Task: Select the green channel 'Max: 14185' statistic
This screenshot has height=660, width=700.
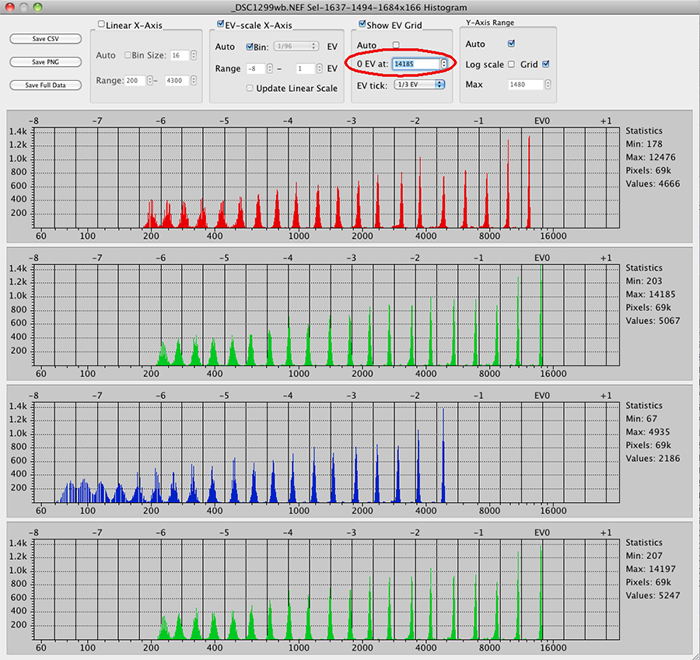Action: click(x=650, y=294)
